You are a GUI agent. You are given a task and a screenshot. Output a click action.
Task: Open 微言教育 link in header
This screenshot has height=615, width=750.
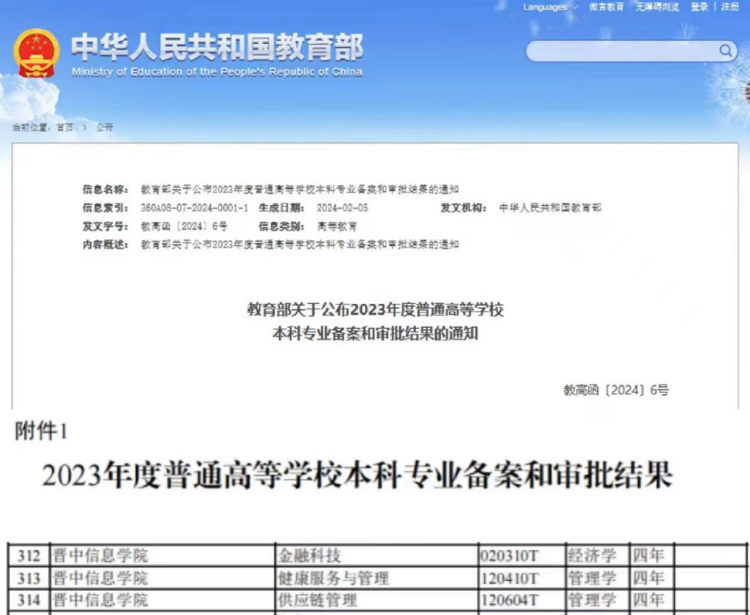click(606, 7)
